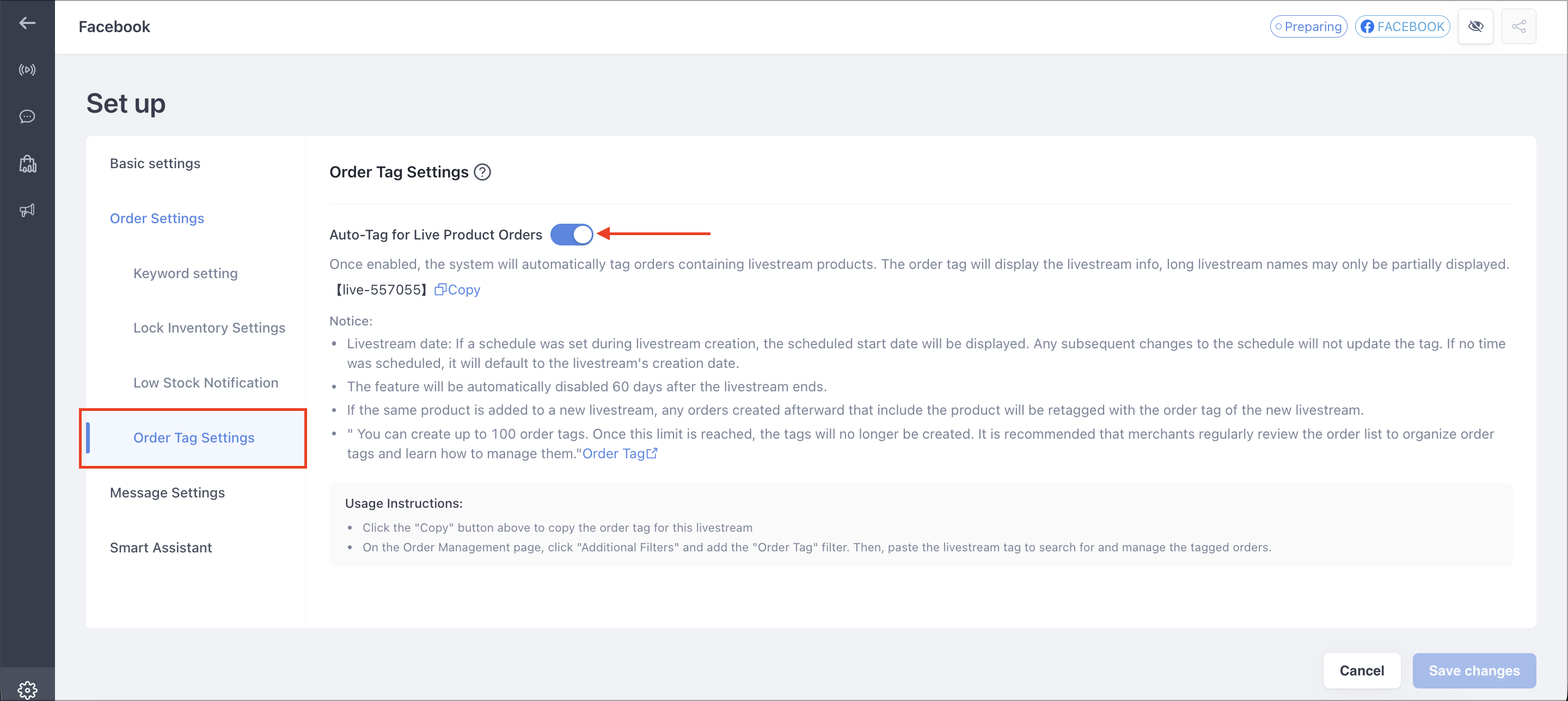
Task: Open Lock Inventory Settings item
Action: pyautogui.click(x=210, y=328)
